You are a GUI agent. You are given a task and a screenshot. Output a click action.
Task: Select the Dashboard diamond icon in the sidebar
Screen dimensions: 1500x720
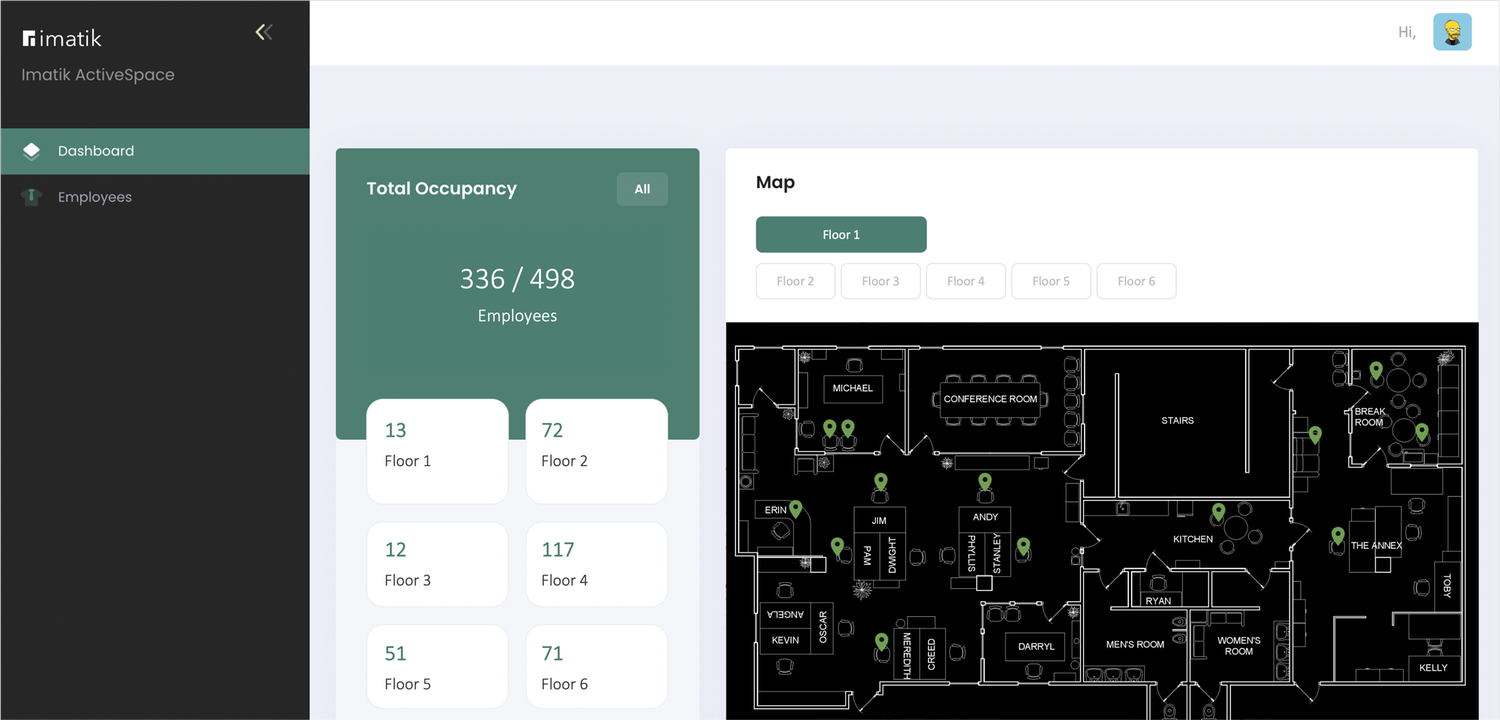click(x=31, y=150)
